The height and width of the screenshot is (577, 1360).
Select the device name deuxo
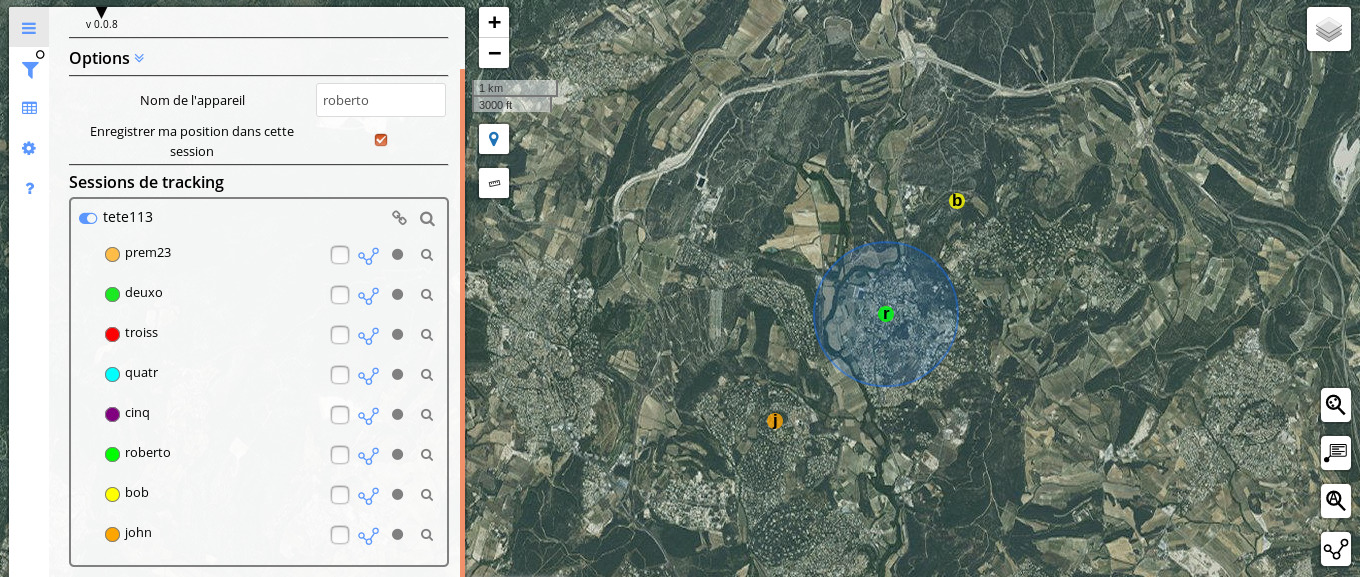click(x=144, y=293)
